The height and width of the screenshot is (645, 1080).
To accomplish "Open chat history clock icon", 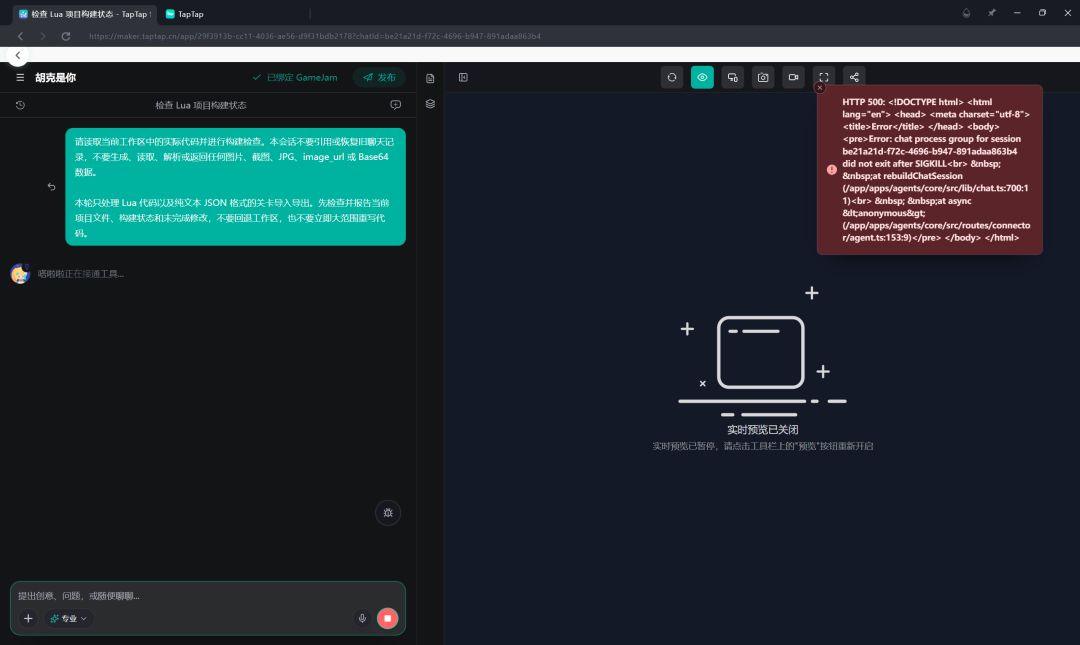I will point(20,105).
